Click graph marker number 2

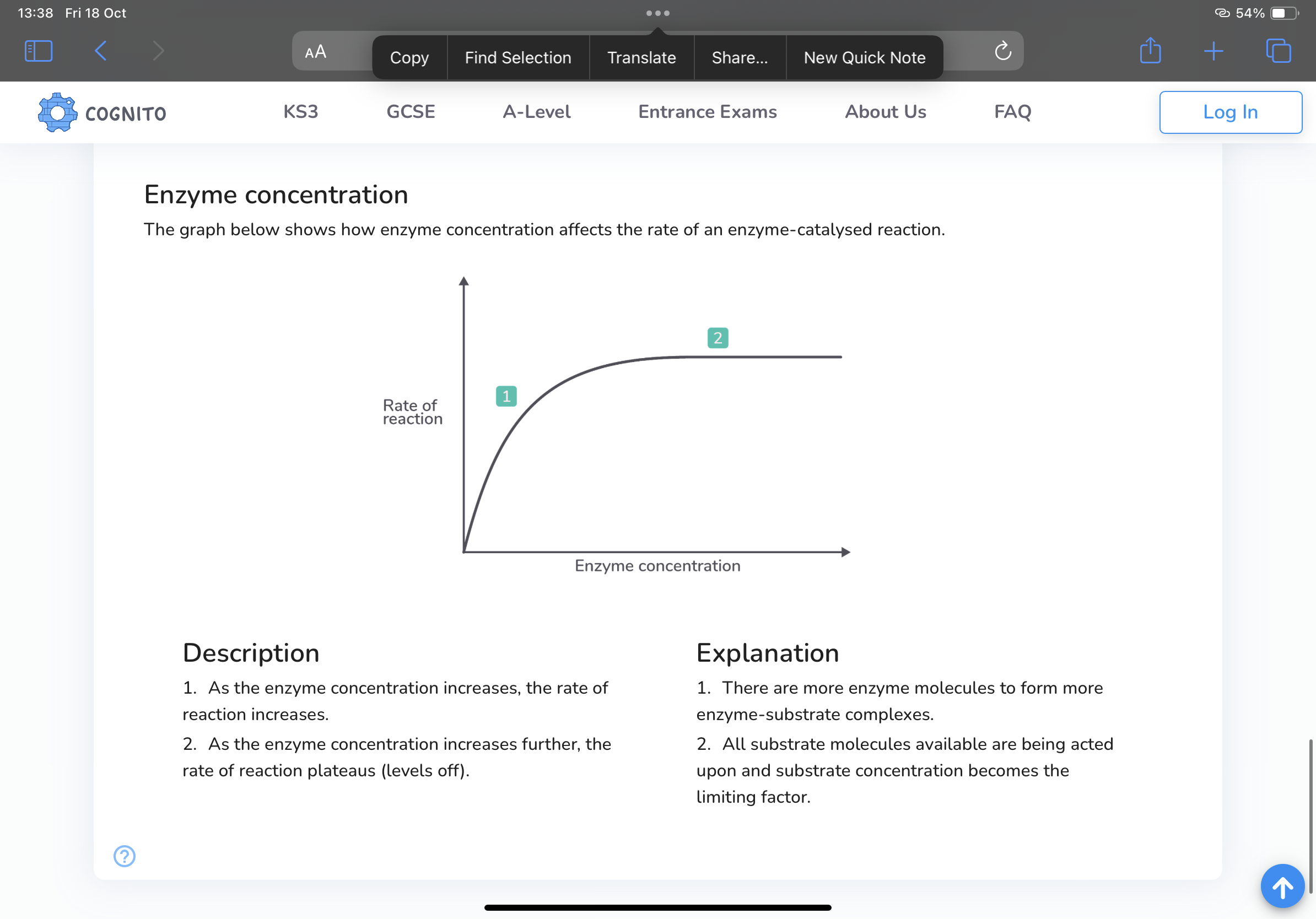pyautogui.click(x=718, y=338)
